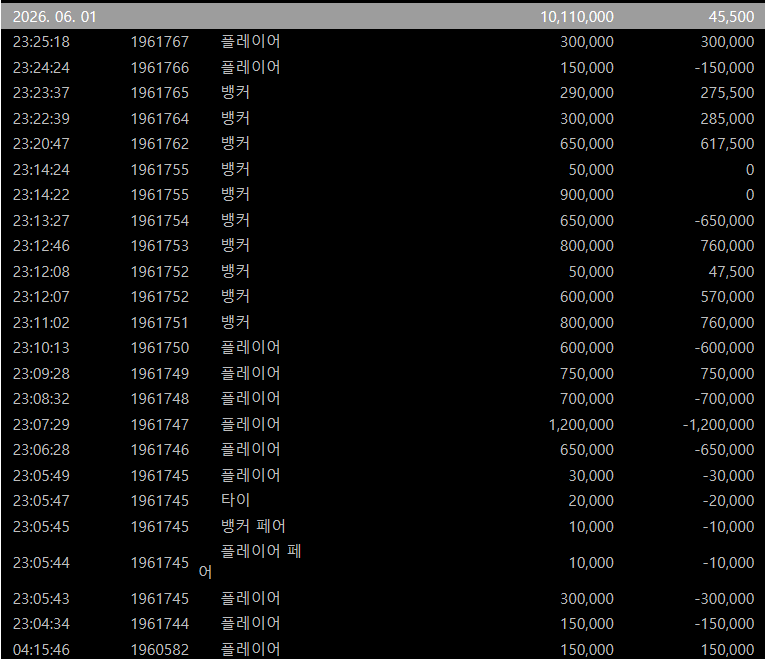Select the 23:10:13 timestamp

[41, 348]
